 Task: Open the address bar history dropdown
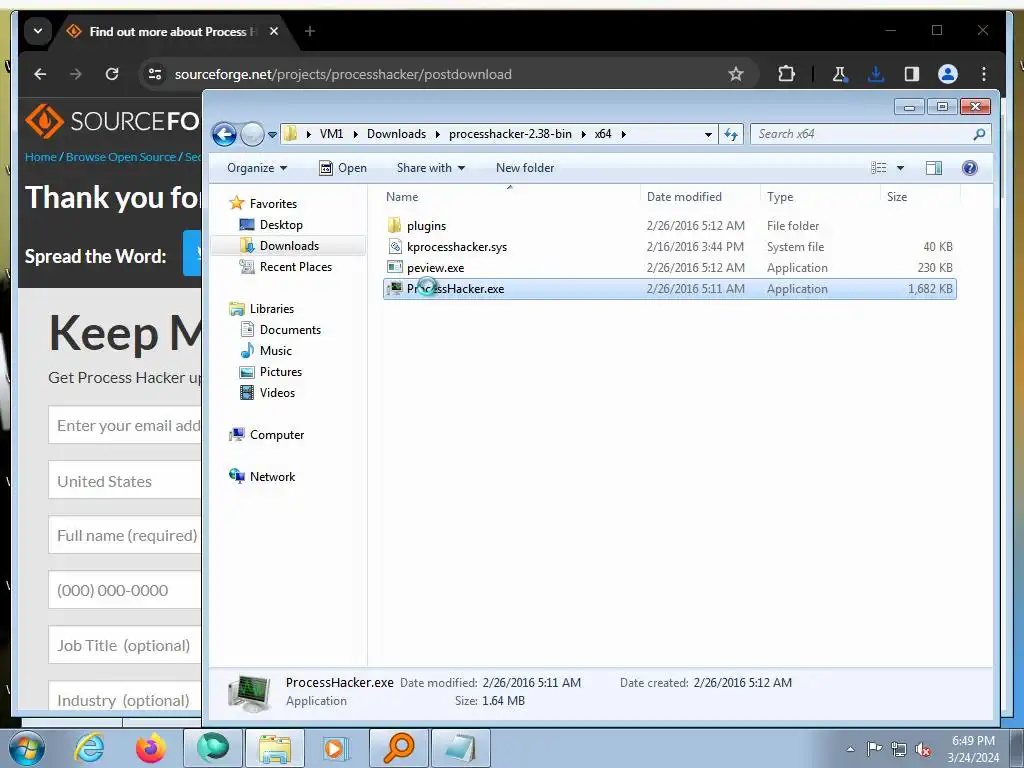709,135
